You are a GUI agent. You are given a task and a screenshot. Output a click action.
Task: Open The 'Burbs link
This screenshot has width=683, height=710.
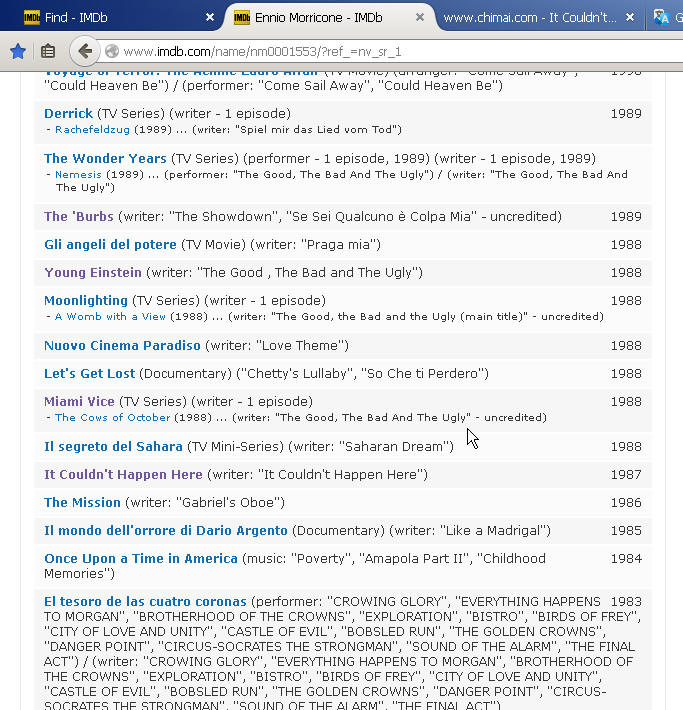(79, 216)
